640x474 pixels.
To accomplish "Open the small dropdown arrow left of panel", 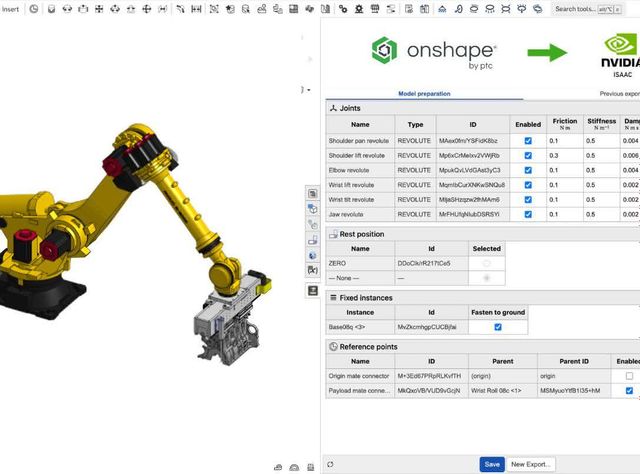I will click(x=309, y=90).
